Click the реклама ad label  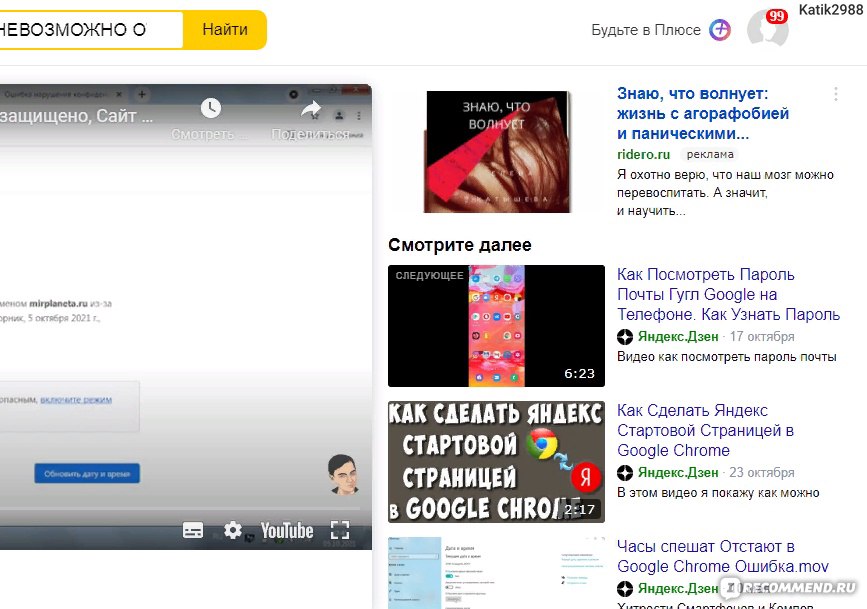pos(710,154)
